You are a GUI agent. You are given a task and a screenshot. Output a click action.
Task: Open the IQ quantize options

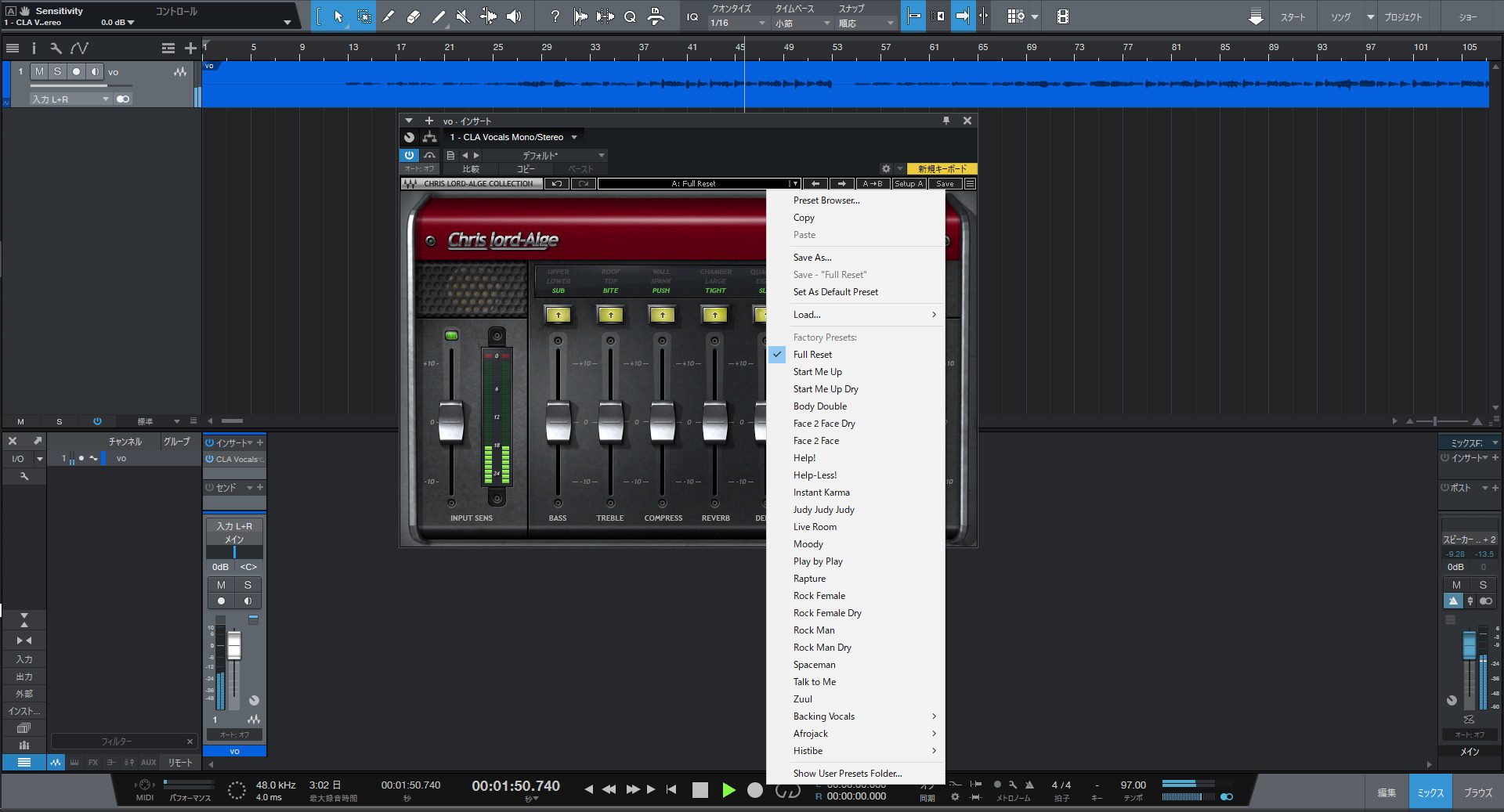point(692,16)
